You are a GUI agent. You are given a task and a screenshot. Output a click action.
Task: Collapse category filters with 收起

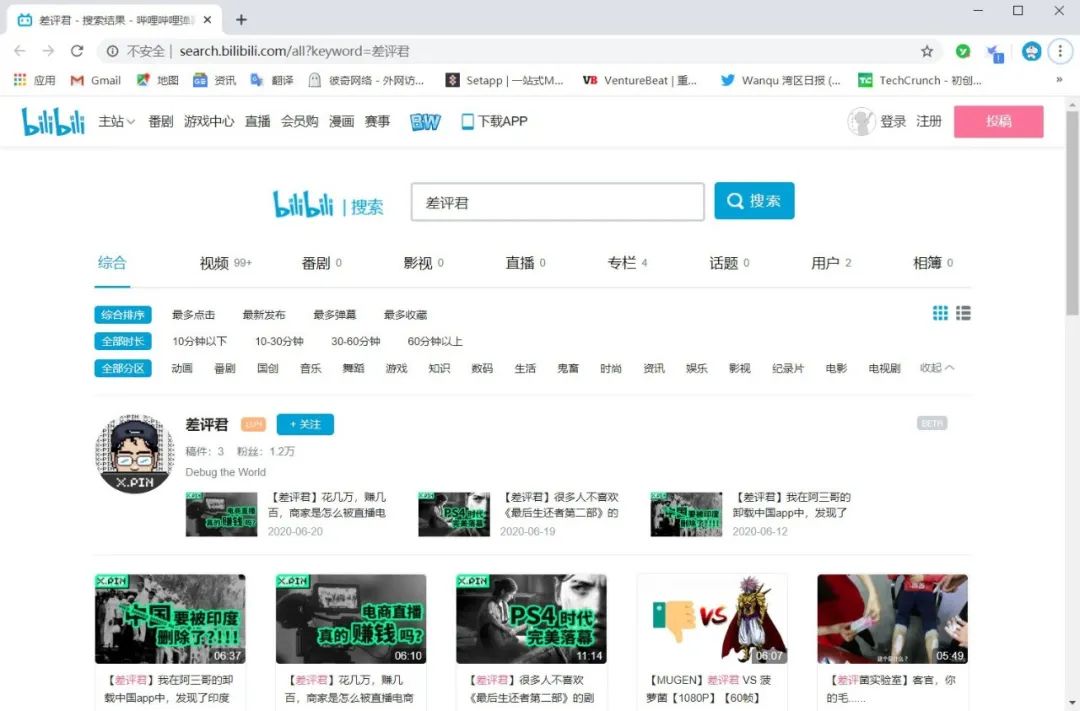(x=937, y=368)
